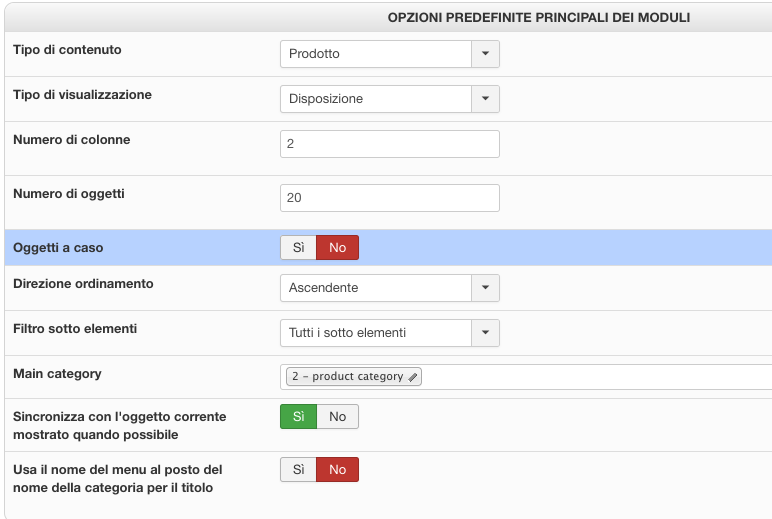Set Oggetti a caso to Sì
This screenshot has height=519, width=772.
(298, 247)
